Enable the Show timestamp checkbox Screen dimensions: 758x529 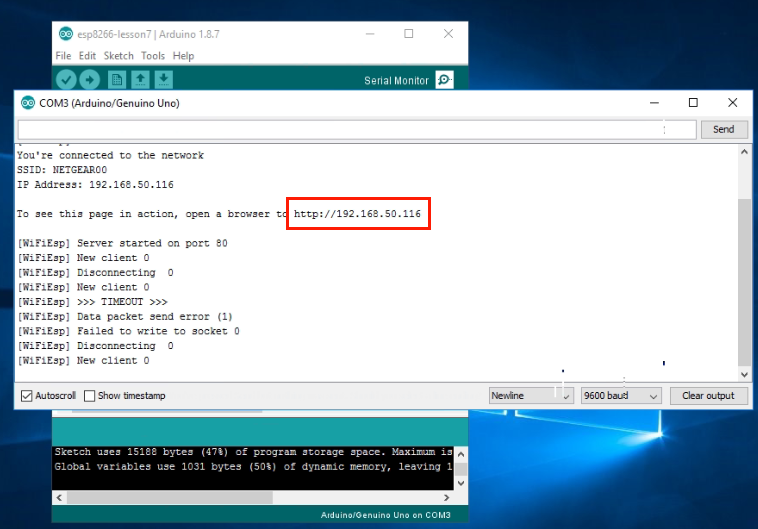click(x=89, y=396)
